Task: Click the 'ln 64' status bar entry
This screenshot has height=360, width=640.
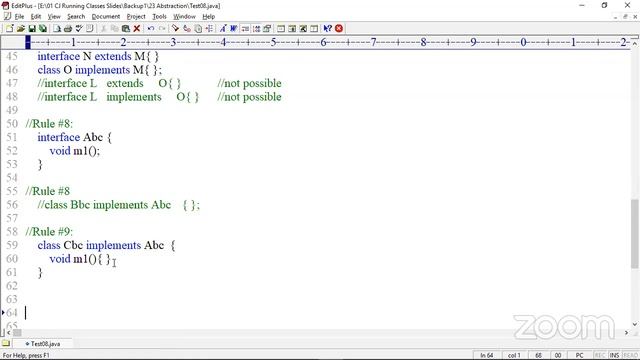Action: (487, 355)
